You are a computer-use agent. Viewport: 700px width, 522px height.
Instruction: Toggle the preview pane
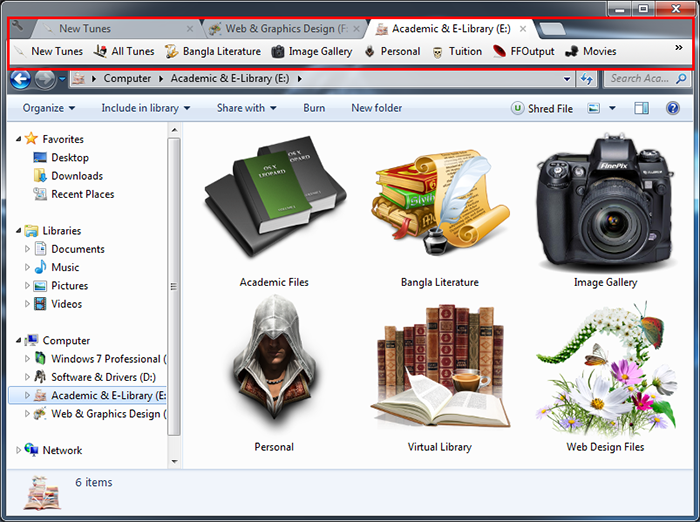point(642,108)
